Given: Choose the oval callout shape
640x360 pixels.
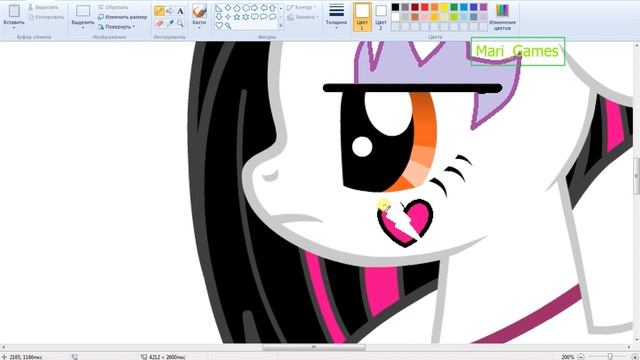Looking at the screenshot, I should coord(264,17).
